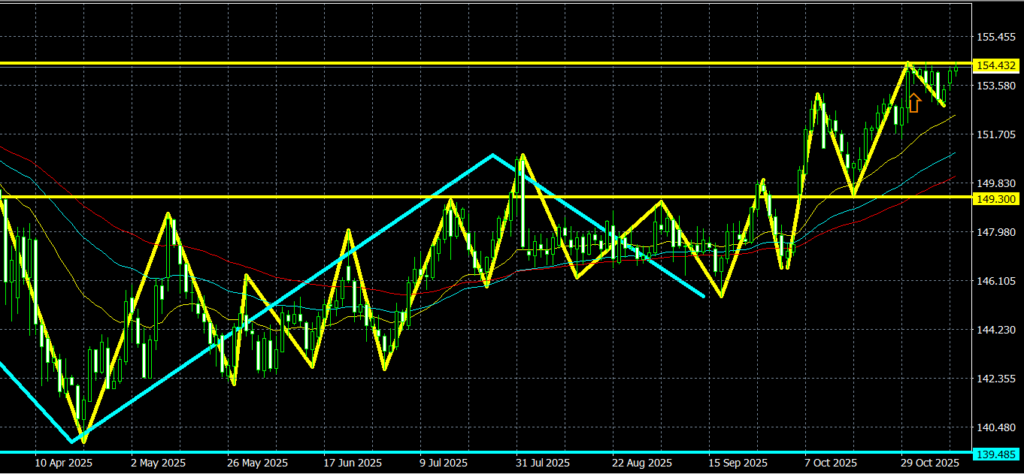Click the 155.455 price scale value
The height and width of the screenshot is (474, 1024).
[x=995, y=38]
